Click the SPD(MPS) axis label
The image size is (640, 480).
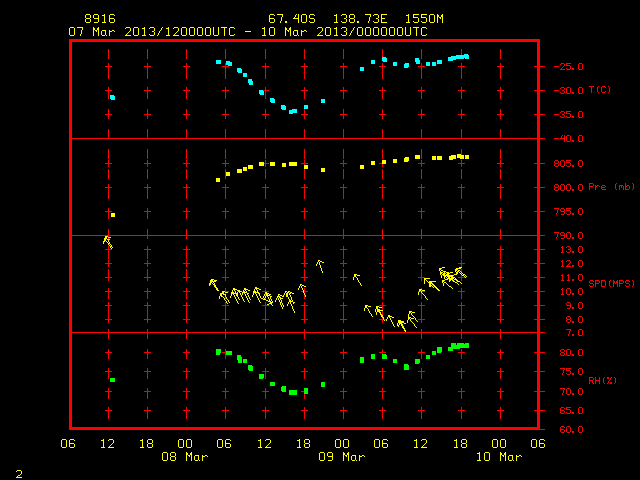click(611, 283)
